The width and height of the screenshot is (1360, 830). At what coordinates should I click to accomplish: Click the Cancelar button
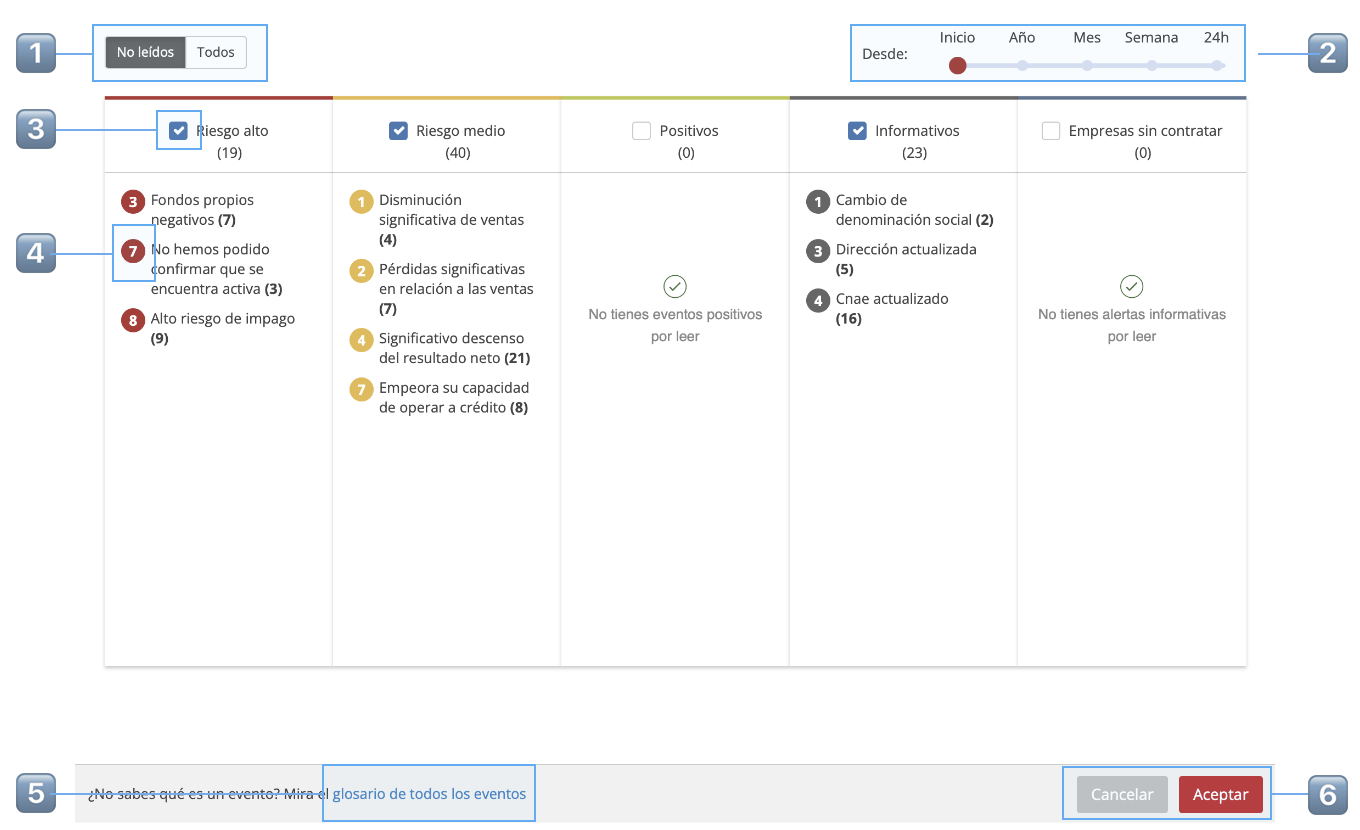(1121, 794)
